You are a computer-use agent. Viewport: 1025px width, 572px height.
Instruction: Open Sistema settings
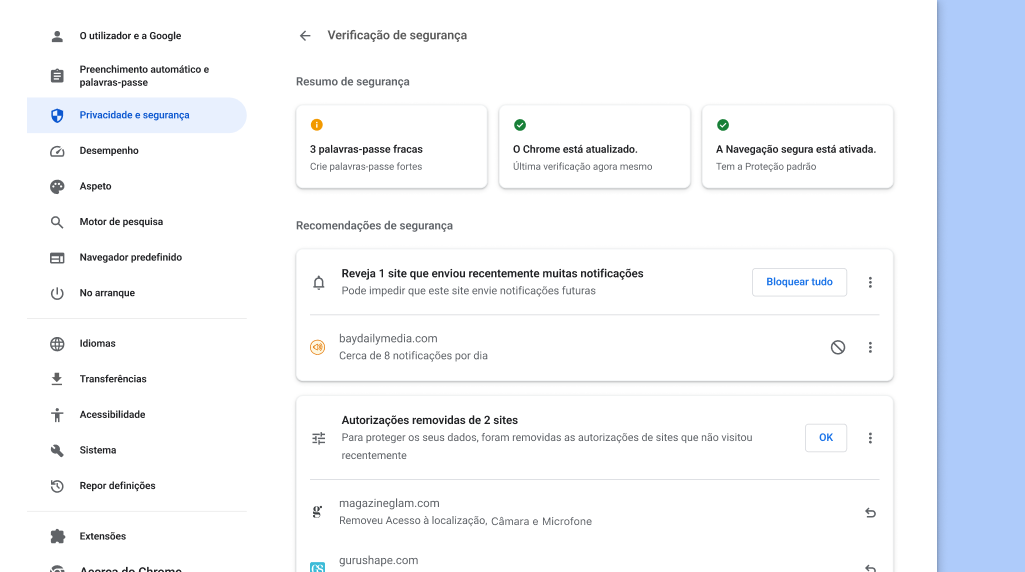coord(137,450)
